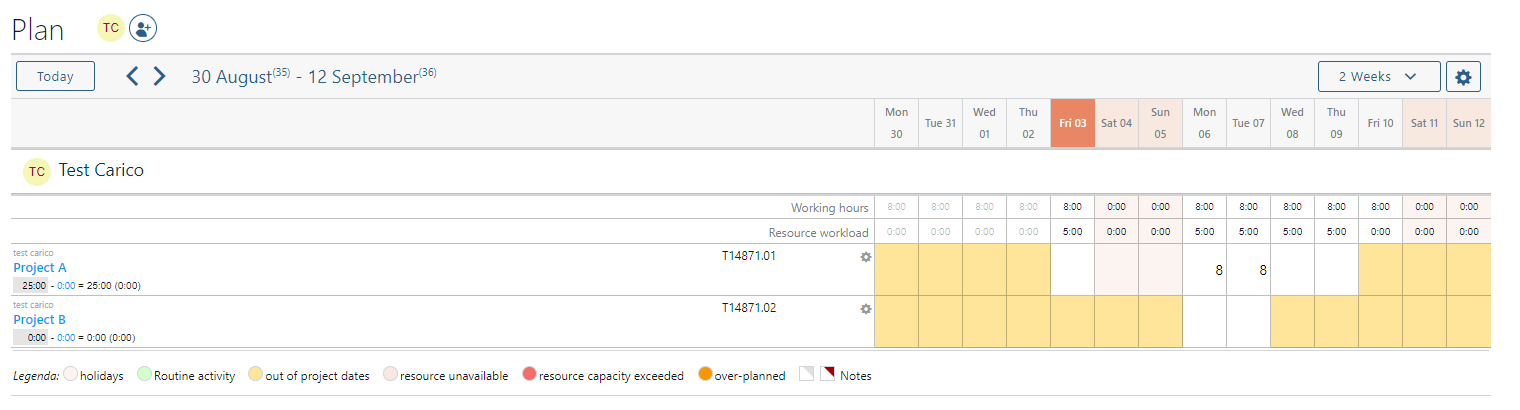Screen dimensions: 1520x410
Task: Open the Project A link
Action: (x=40, y=268)
